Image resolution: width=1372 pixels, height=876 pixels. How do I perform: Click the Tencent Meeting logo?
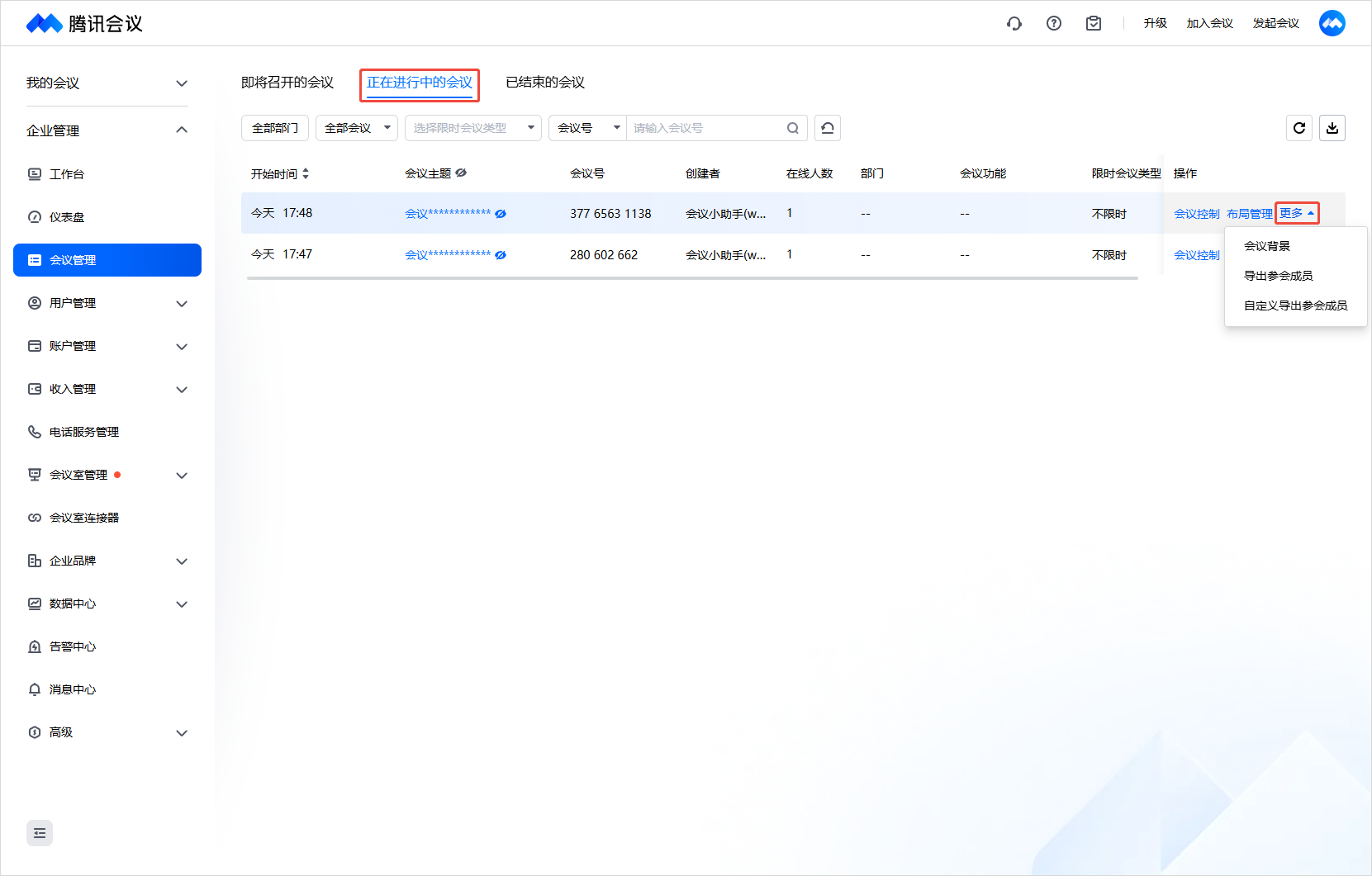[84, 23]
